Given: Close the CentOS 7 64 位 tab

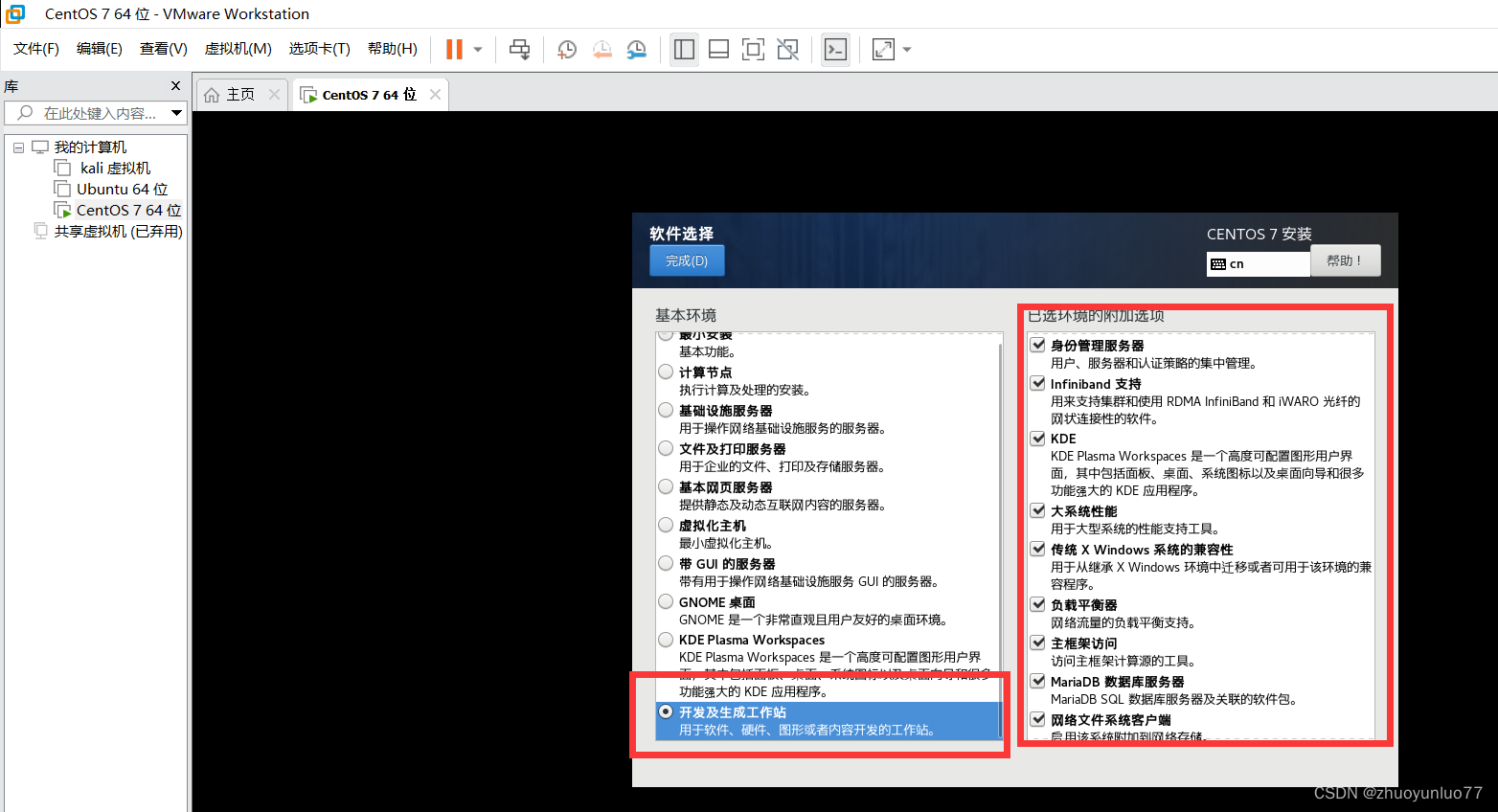Looking at the screenshot, I should tap(435, 94).
